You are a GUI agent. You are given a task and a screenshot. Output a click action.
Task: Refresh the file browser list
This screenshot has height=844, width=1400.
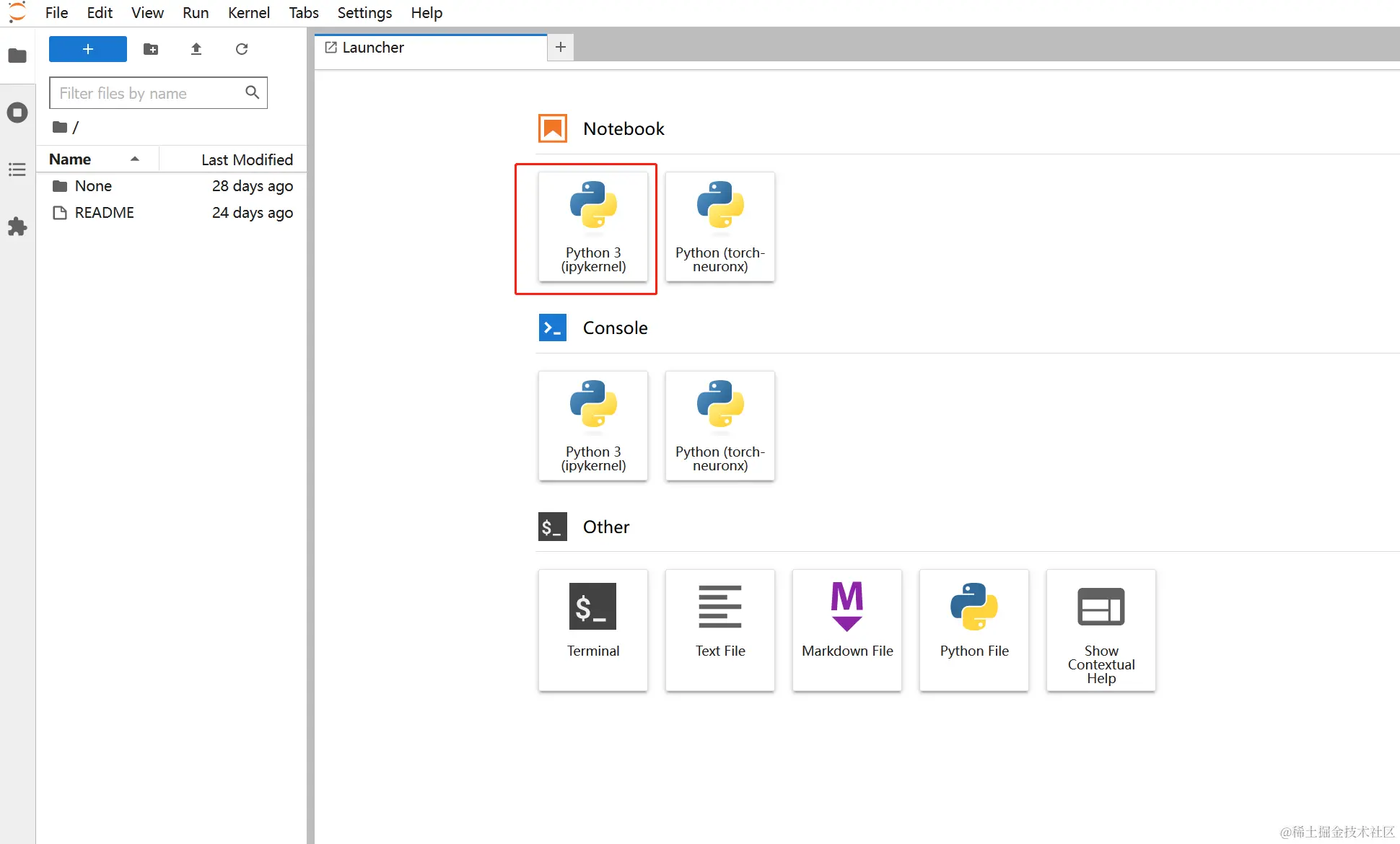242,49
